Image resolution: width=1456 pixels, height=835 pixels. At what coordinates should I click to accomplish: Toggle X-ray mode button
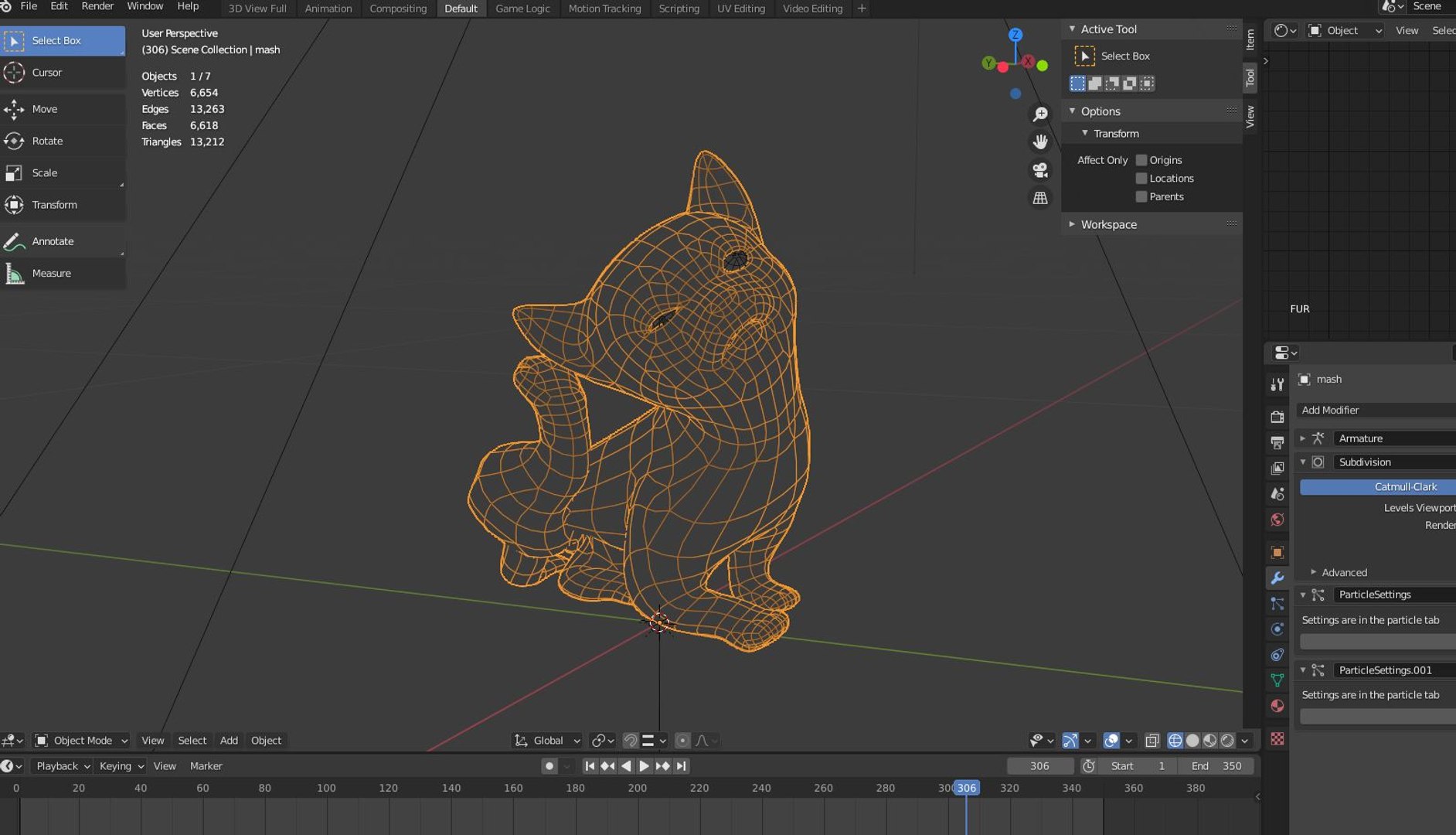coord(1152,741)
